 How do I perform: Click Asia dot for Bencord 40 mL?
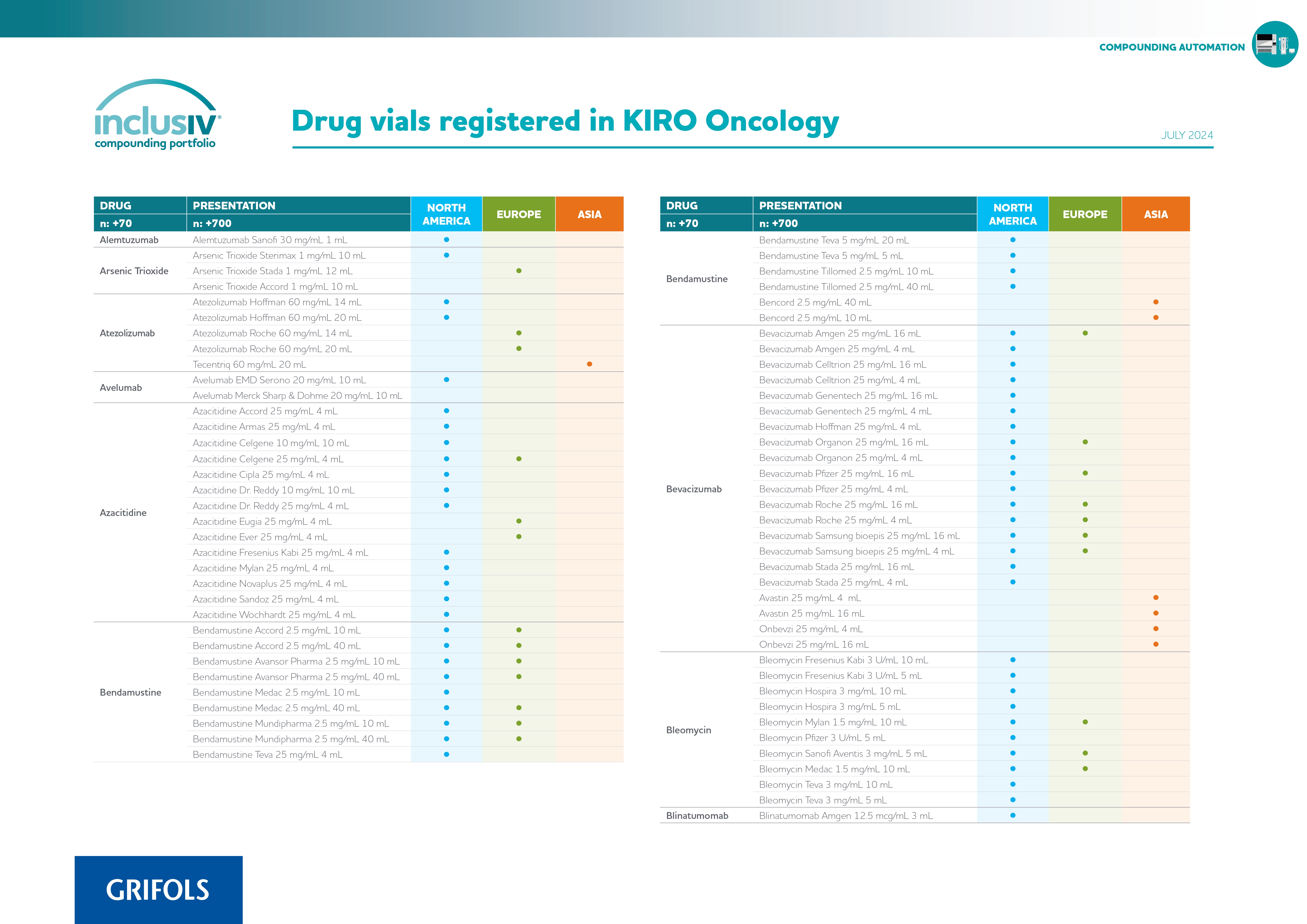pyautogui.click(x=1156, y=302)
